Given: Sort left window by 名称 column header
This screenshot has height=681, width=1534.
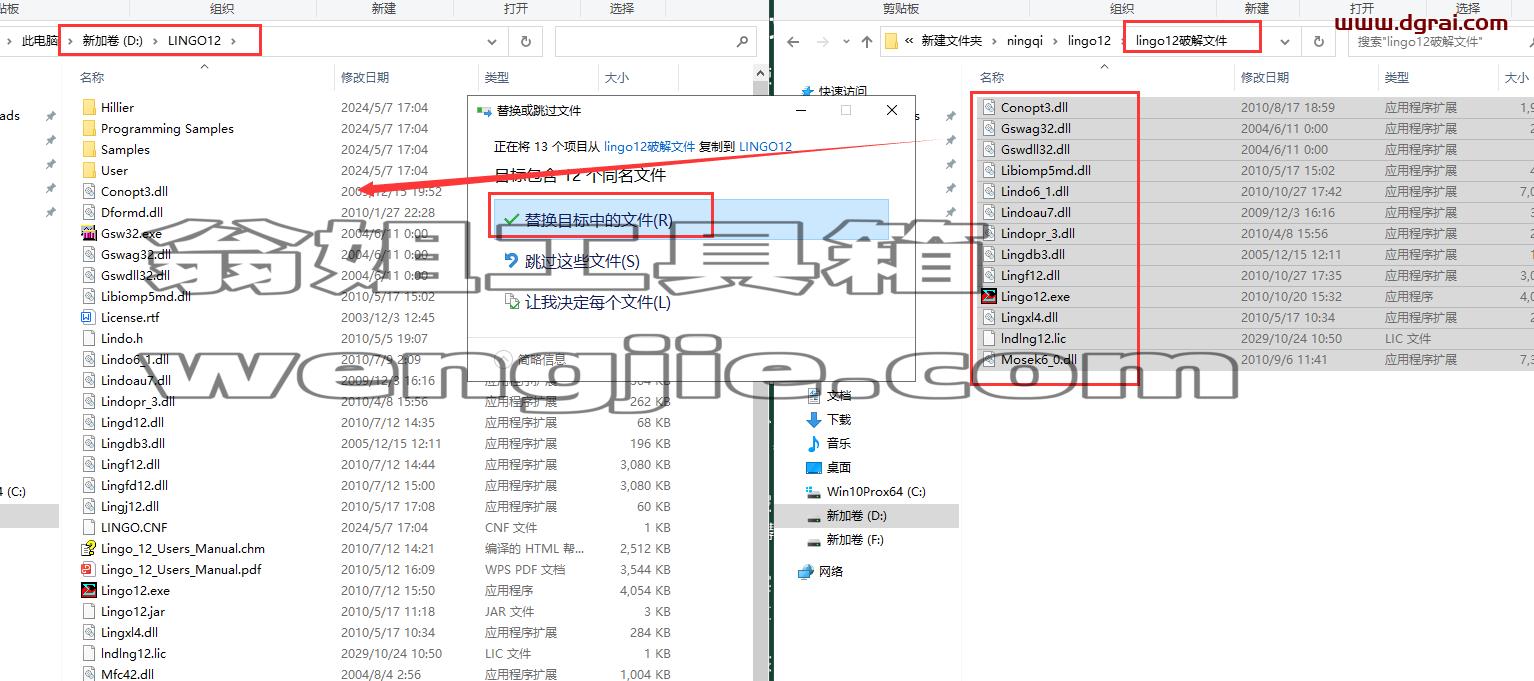Looking at the screenshot, I should (x=92, y=77).
